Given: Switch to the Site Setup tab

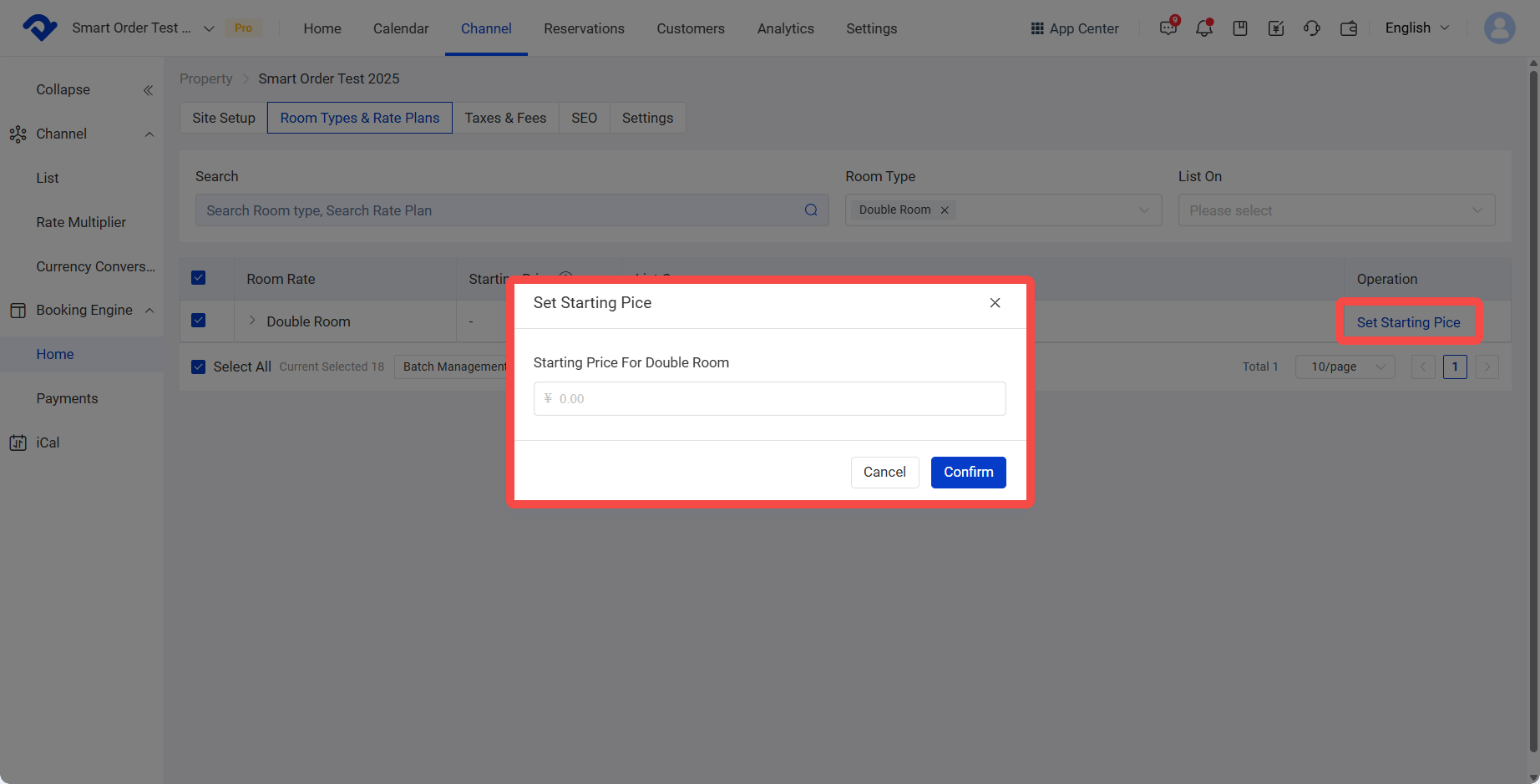Looking at the screenshot, I should pos(224,118).
